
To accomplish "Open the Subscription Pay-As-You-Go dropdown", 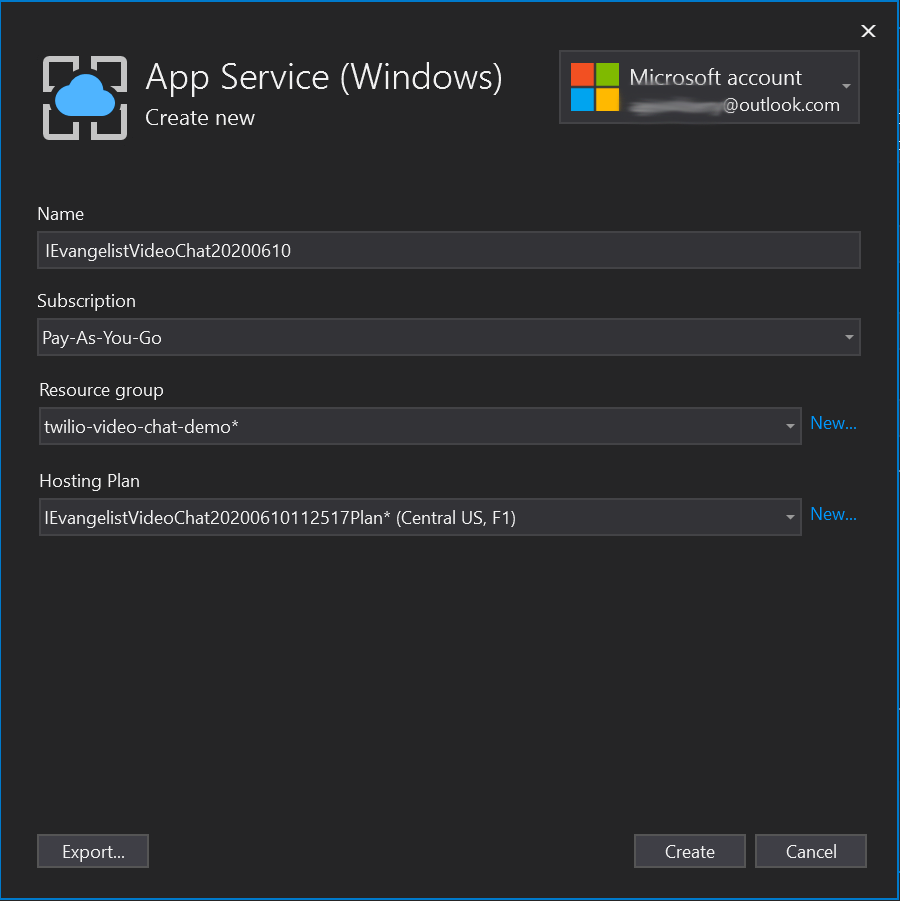I will tap(449, 337).
